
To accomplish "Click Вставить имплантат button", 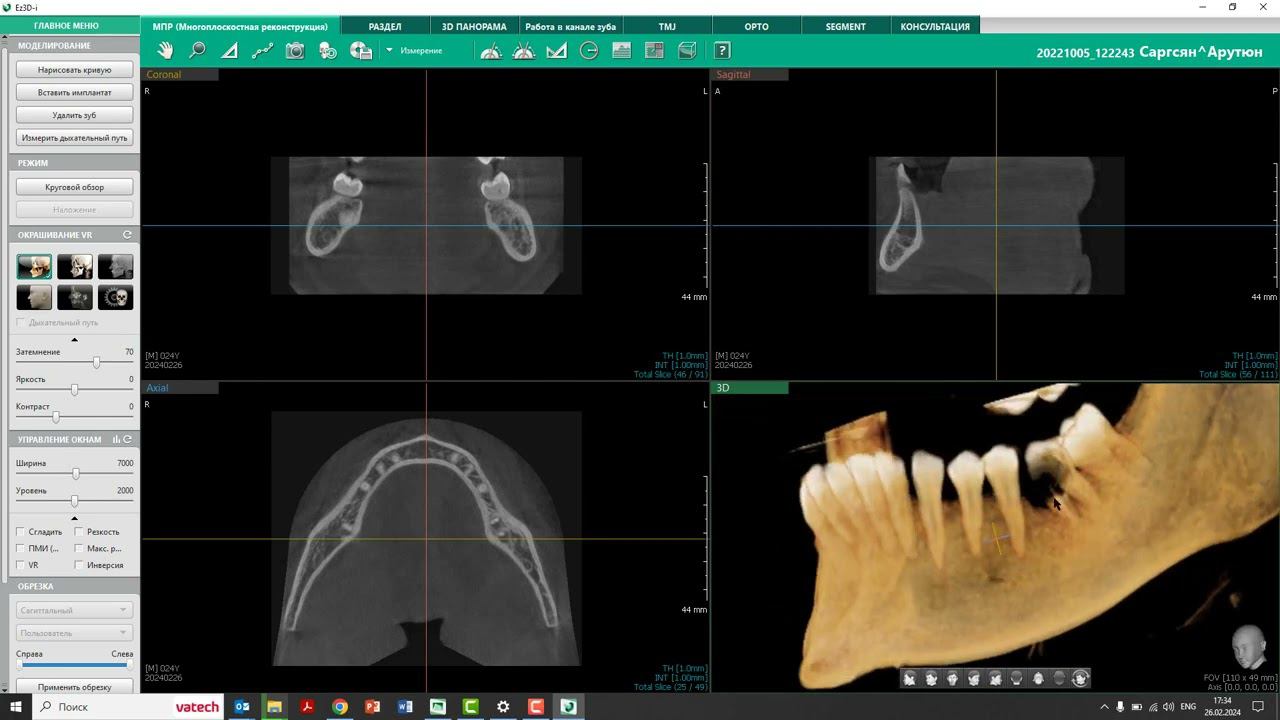I will click(75, 92).
